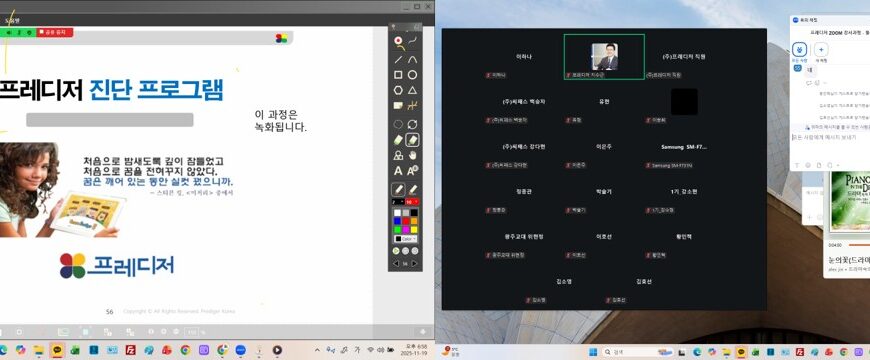Click the plus new chat button in chat panel
The image size is (870, 360).
[x=821, y=49]
